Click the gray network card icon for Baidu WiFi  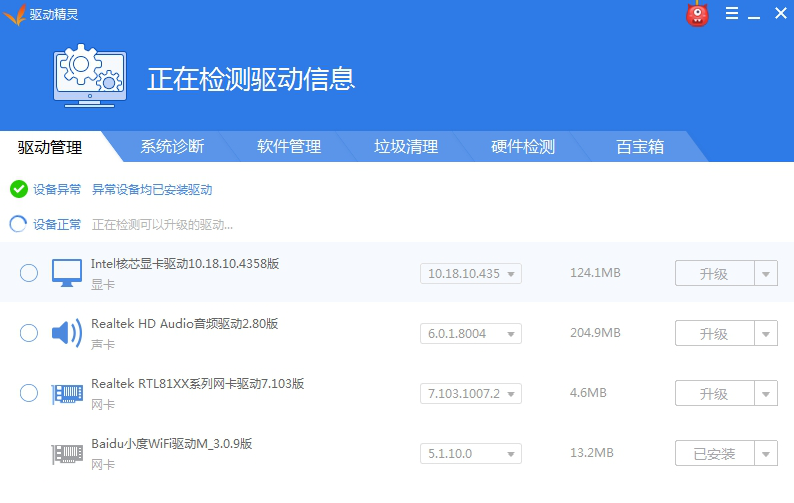(67, 454)
